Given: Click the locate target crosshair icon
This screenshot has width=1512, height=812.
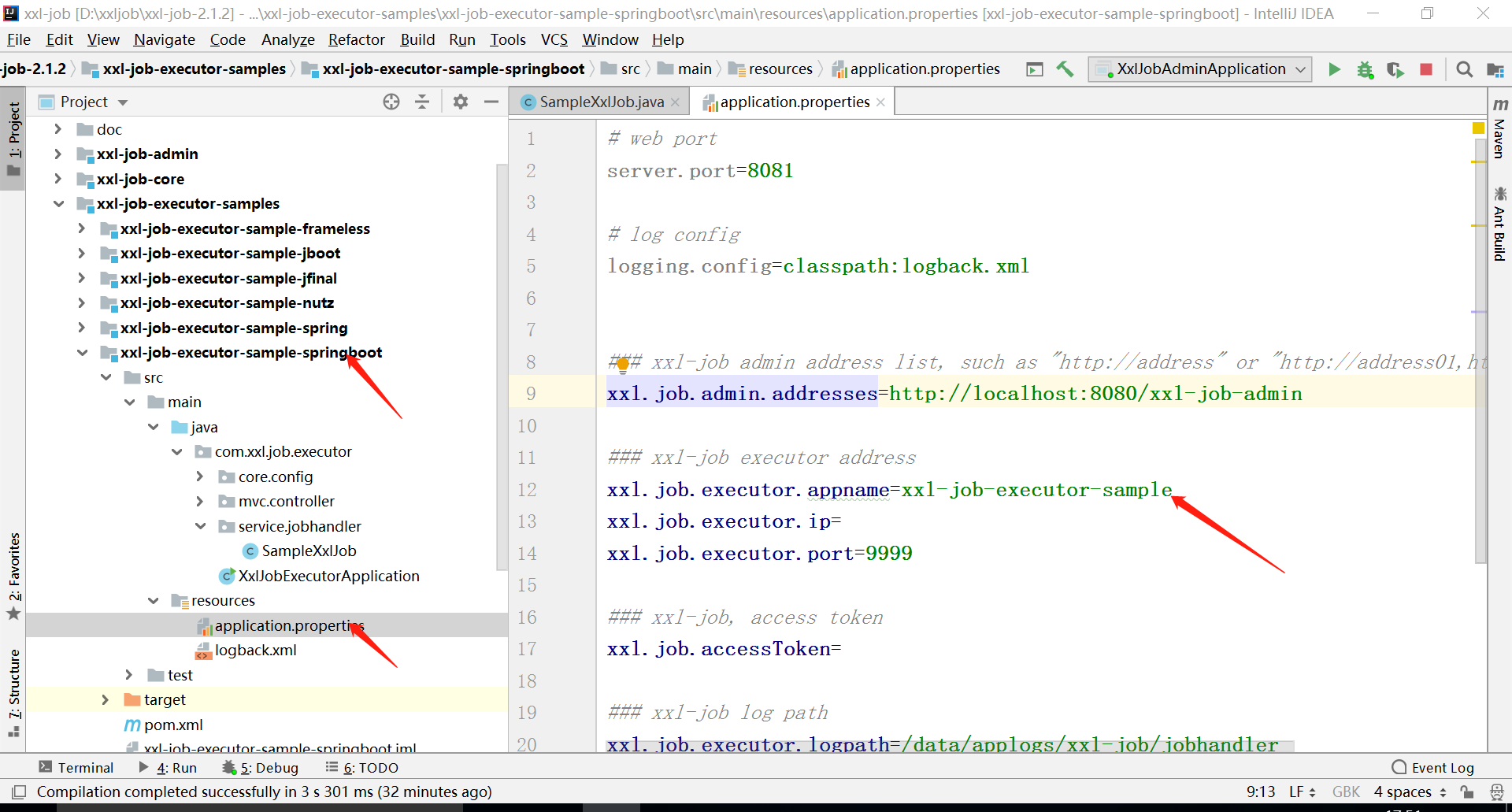Looking at the screenshot, I should (391, 102).
